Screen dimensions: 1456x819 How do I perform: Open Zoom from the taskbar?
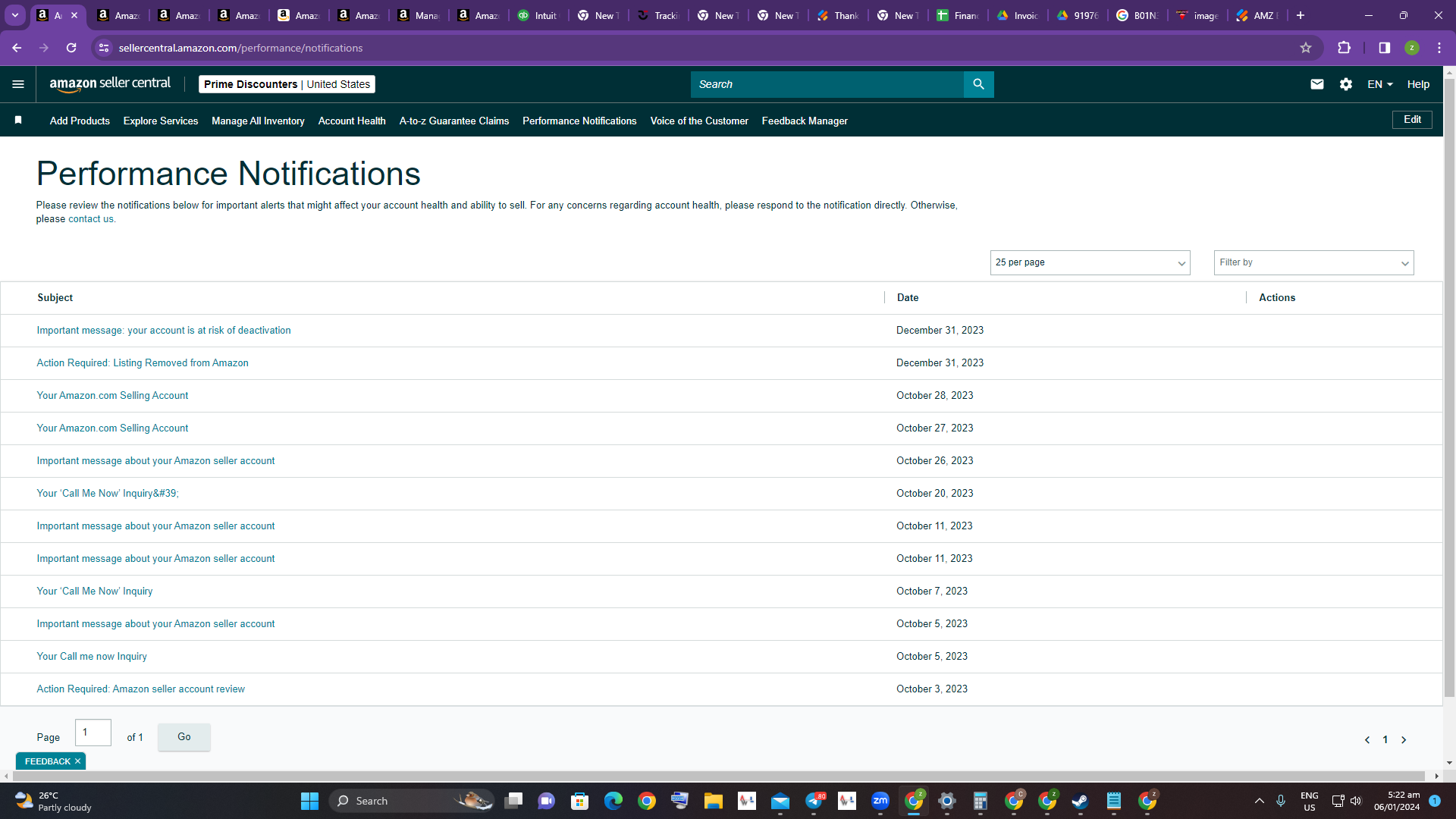(880, 801)
